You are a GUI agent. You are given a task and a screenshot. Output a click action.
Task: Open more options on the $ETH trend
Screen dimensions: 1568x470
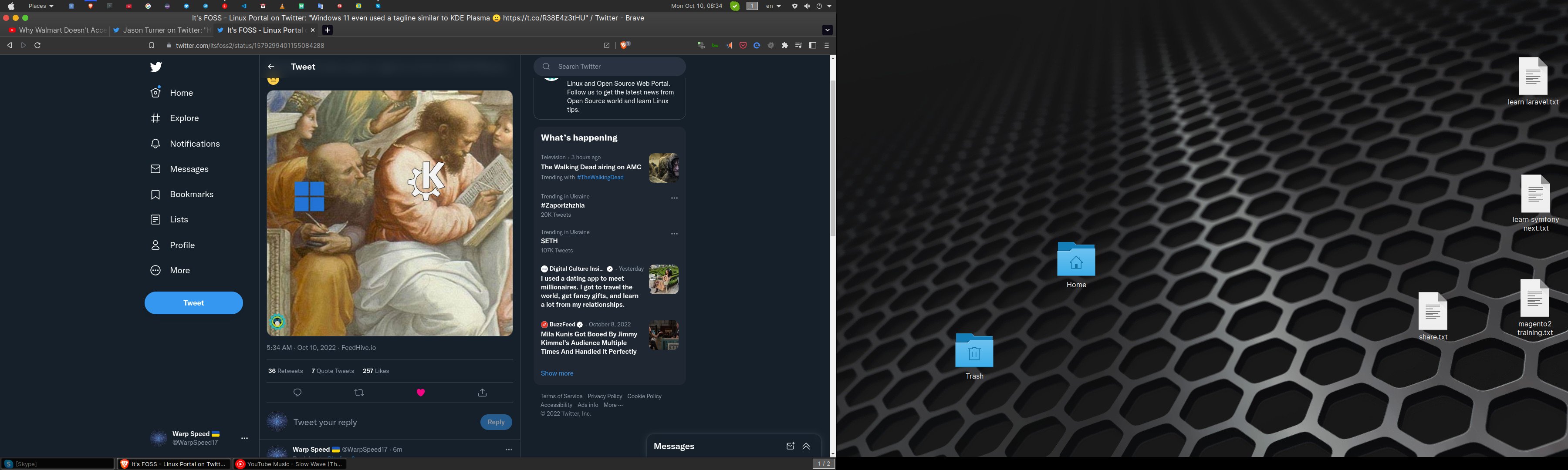click(x=674, y=234)
